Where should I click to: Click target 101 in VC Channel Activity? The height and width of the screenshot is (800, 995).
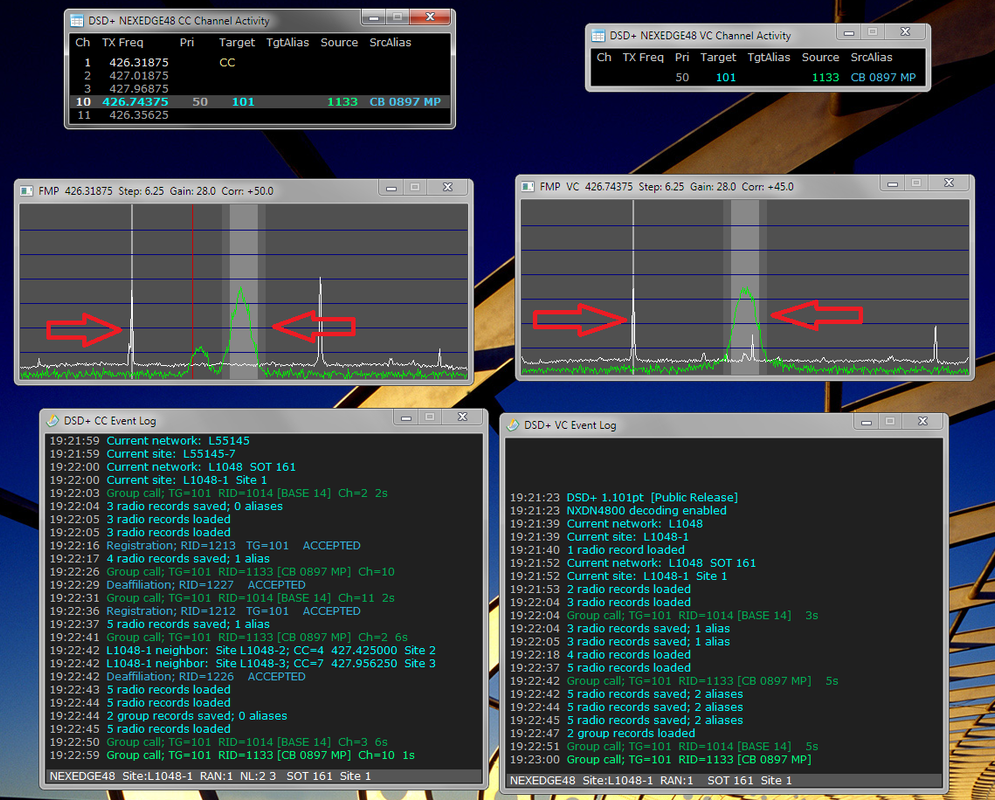point(726,77)
